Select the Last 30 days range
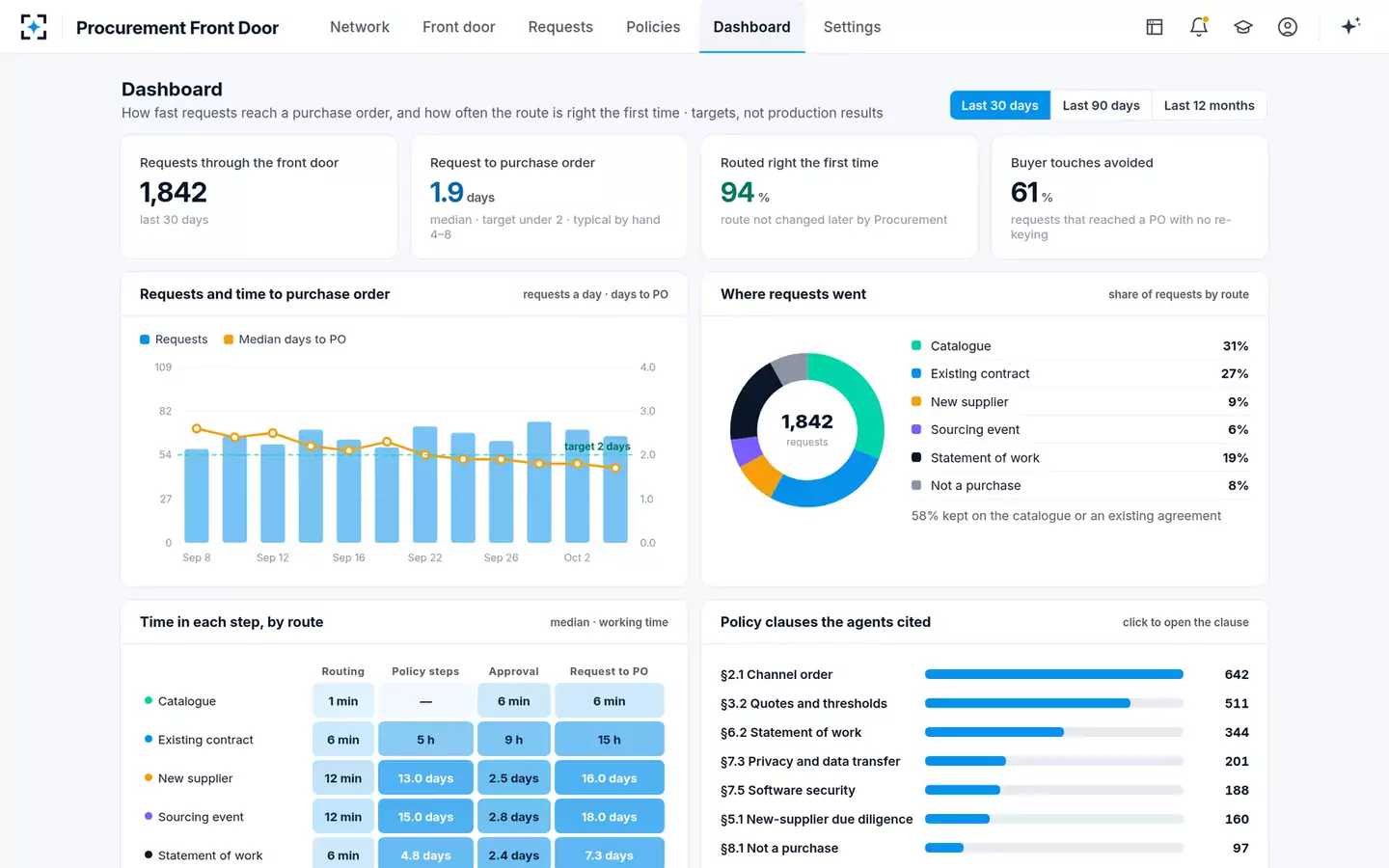Screen dimensions: 1389x868 1000,105
